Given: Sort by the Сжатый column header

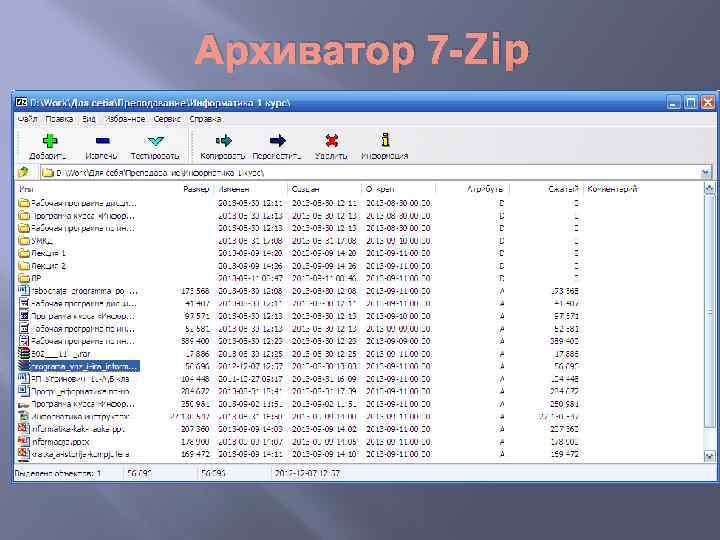Looking at the screenshot, I should coord(563,189).
